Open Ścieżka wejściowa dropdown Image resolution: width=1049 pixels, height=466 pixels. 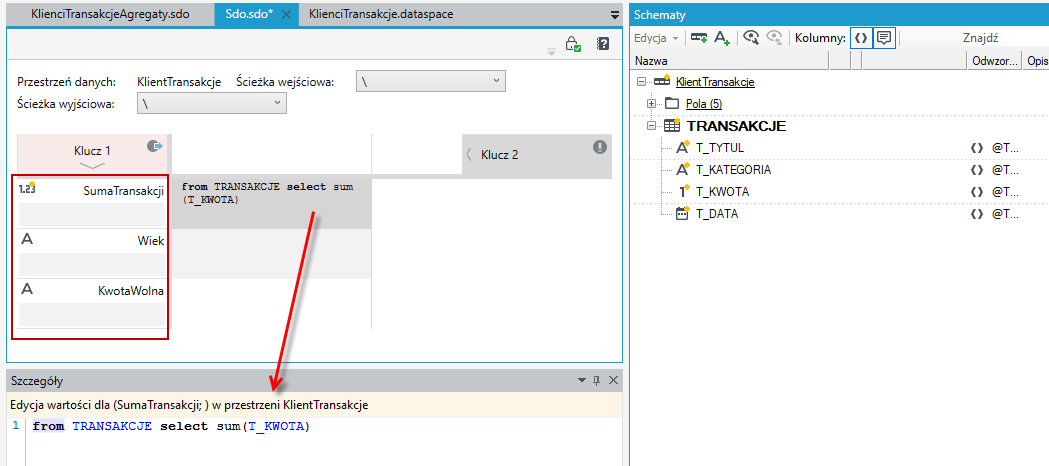431,81
